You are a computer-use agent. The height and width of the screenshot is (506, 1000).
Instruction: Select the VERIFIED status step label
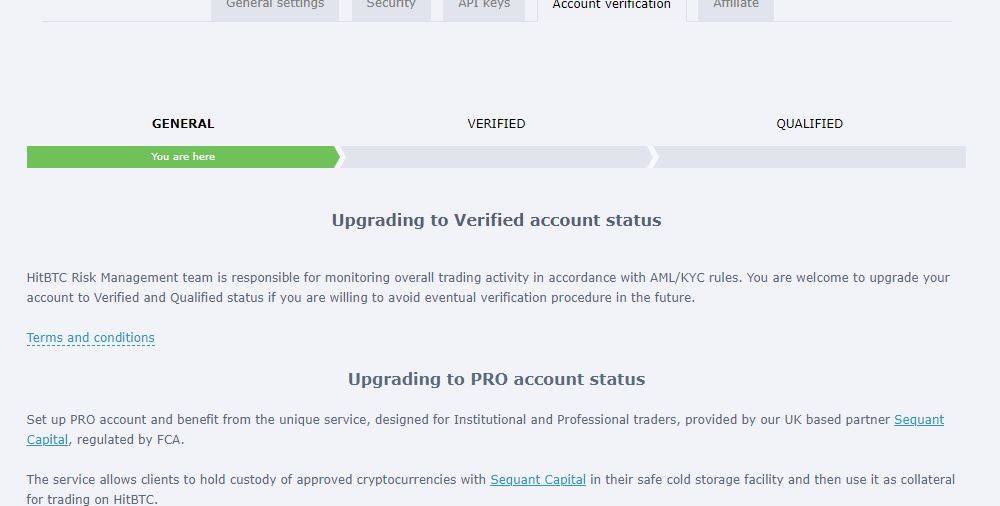click(x=496, y=124)
